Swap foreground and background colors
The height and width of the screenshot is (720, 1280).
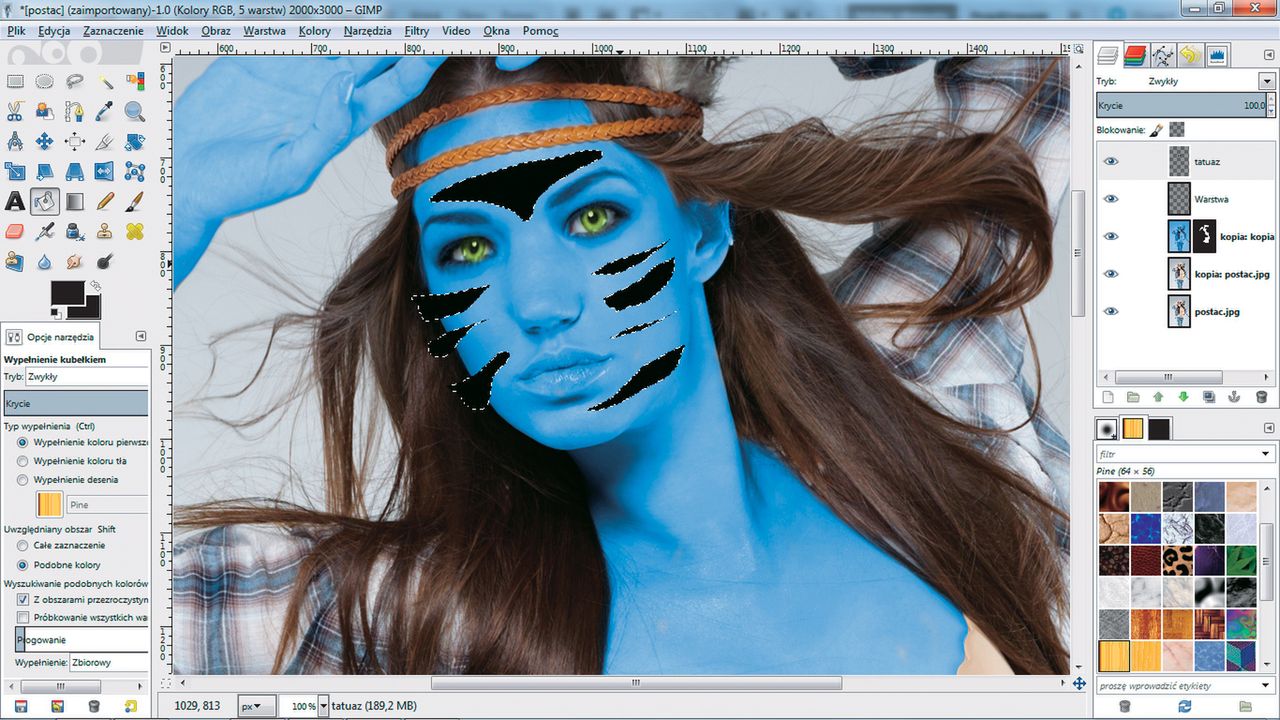point(95,286)
